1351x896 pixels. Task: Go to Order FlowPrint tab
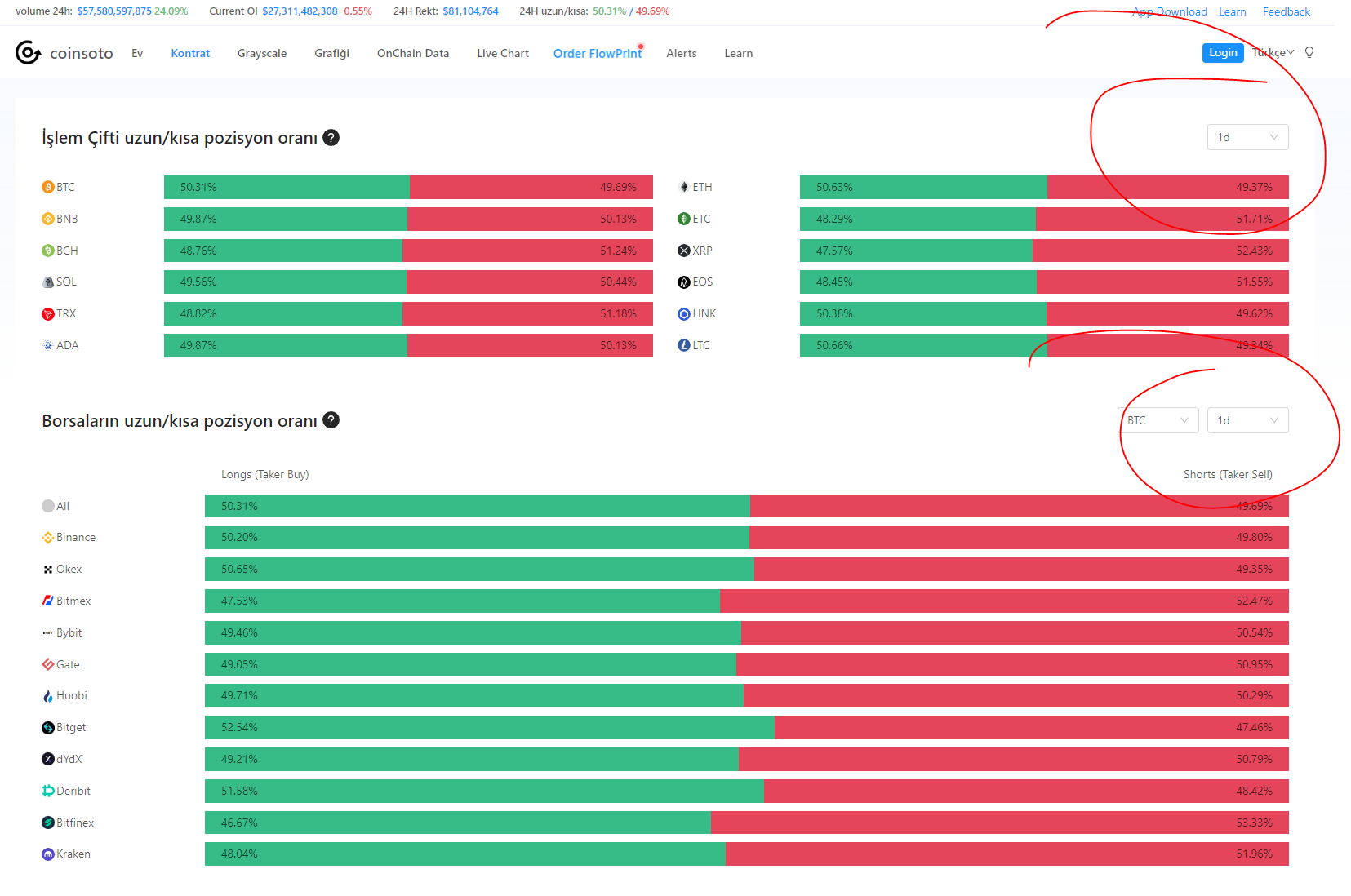(x=598, y=53)
